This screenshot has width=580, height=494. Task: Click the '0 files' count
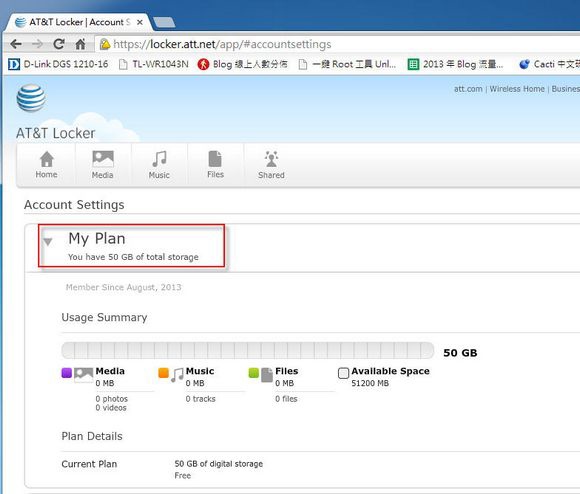(286, 399)
